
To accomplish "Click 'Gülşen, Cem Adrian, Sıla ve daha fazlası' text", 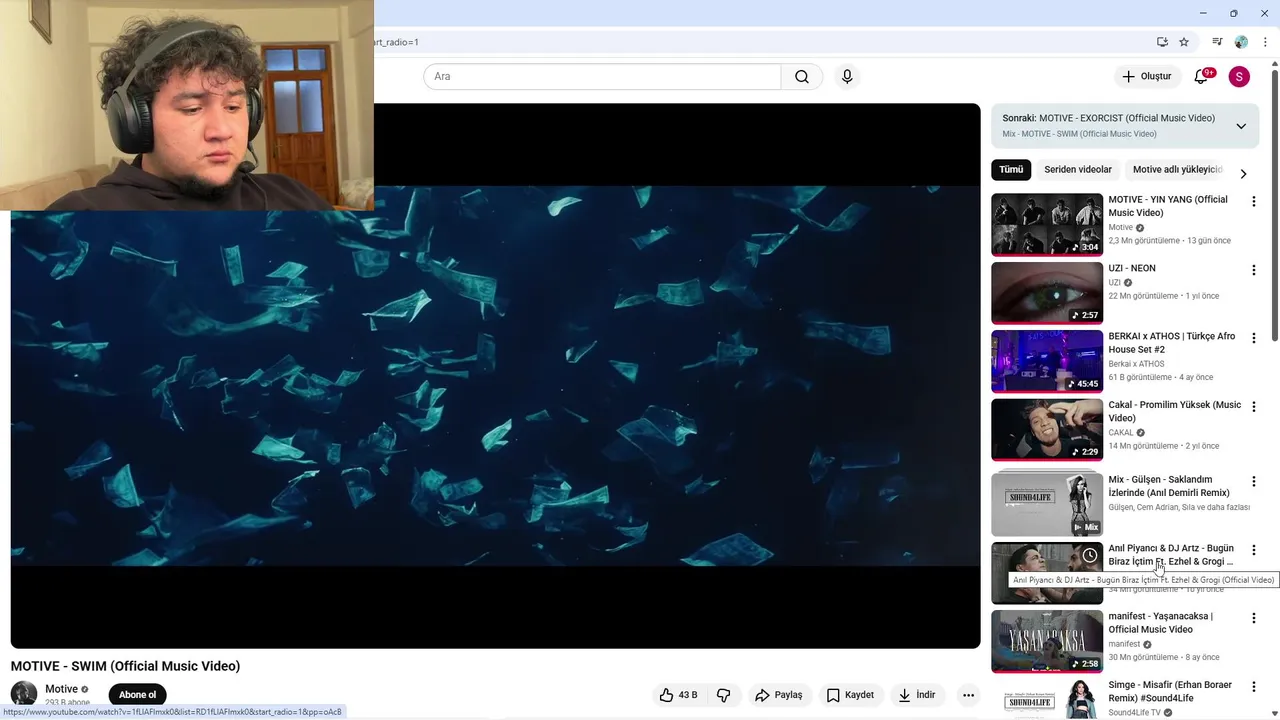I will tap(1179, 507).
